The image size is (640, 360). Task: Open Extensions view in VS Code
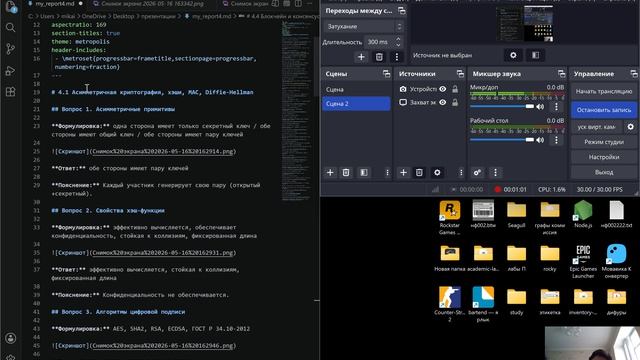[x=10, y=92]
